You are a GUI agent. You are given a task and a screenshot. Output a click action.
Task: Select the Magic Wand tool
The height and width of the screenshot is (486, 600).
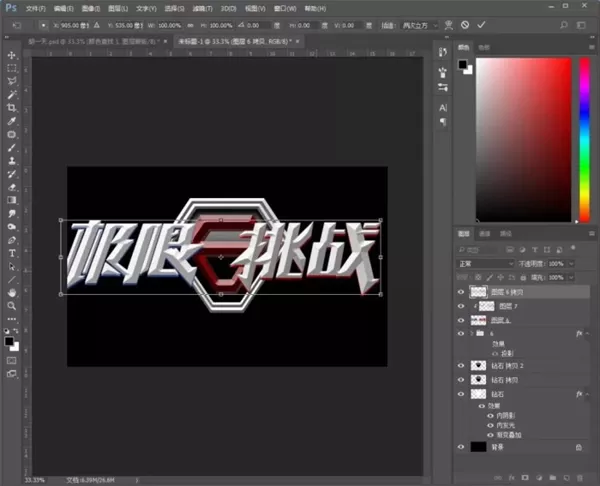point(11,95)
